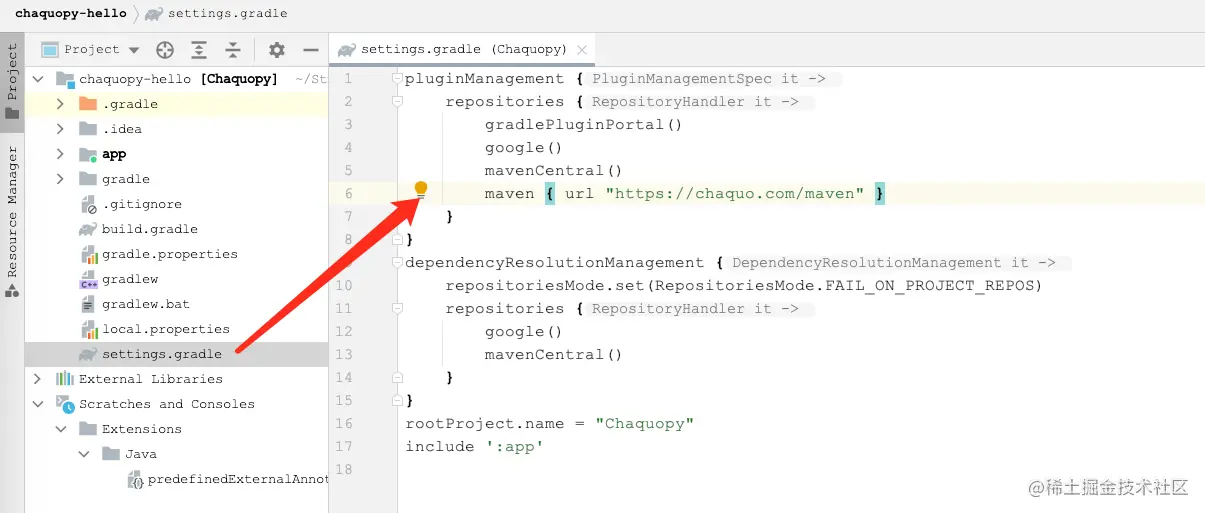Click line number 6 in the gutter
The image size is (1205, 513).
point(348,193)
